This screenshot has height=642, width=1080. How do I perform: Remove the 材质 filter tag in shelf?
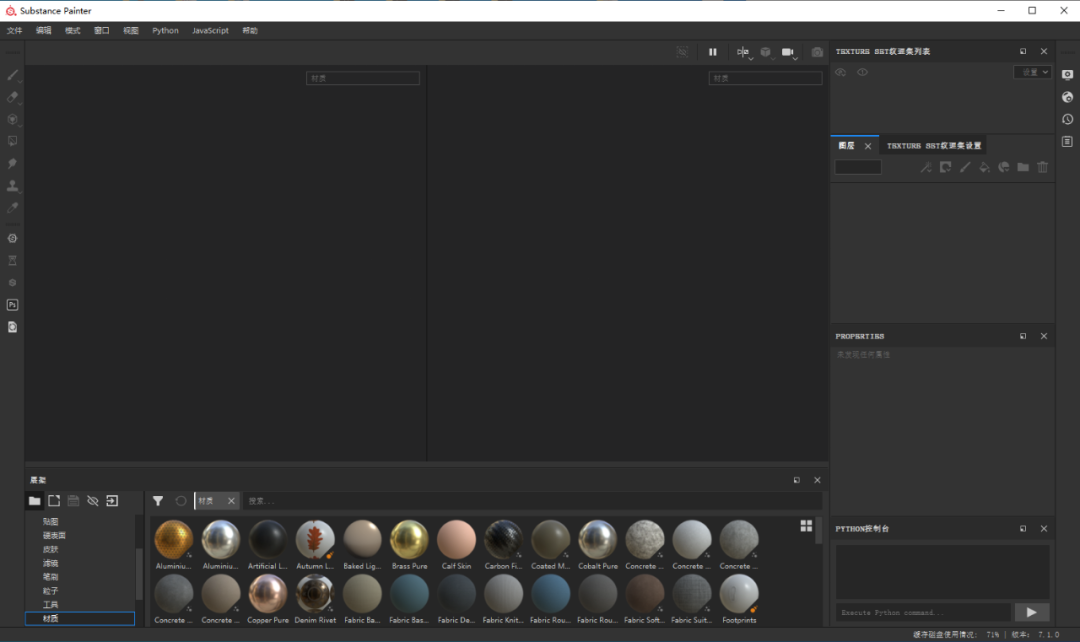click(x=231, y=501)
